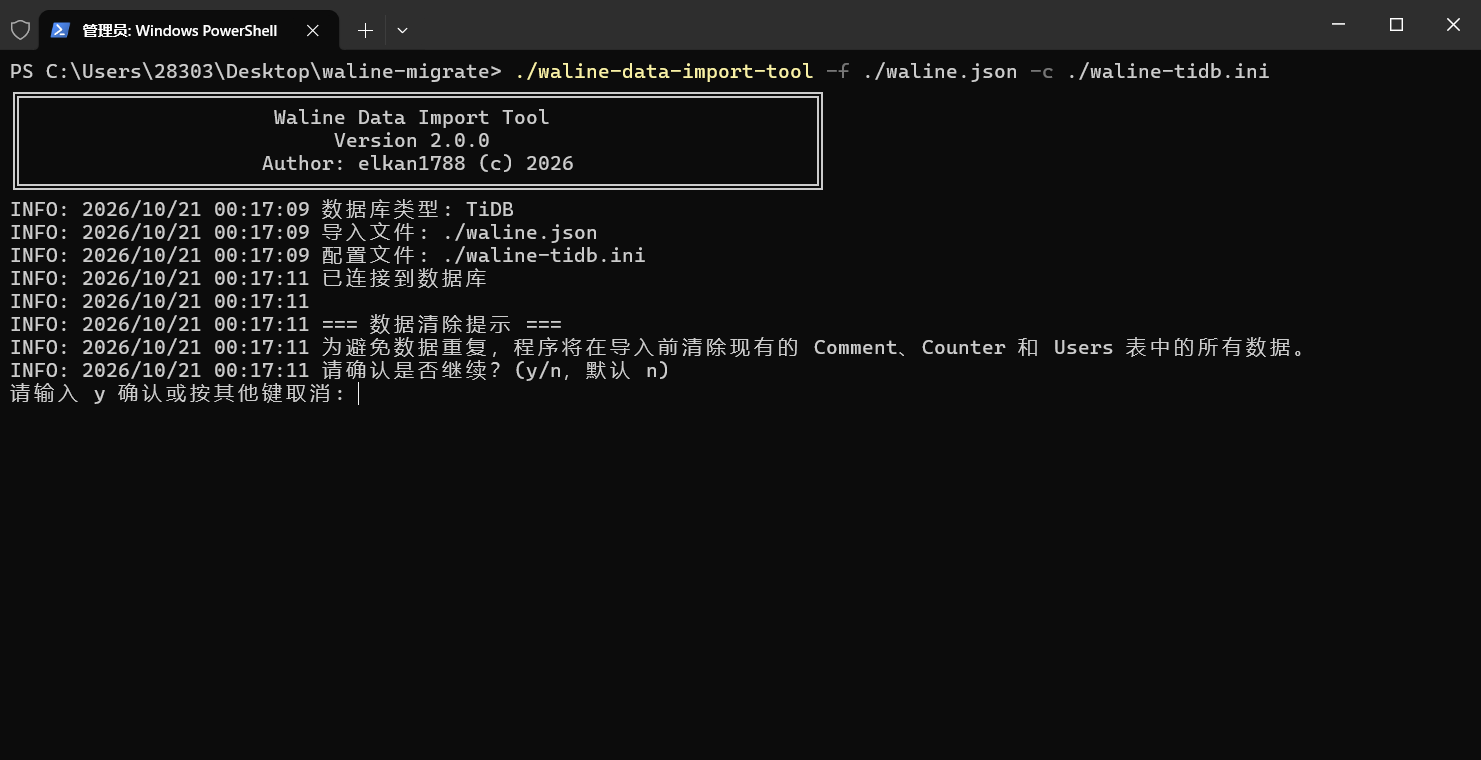Open a new terminal tab with plus
The width and height of the screenshot is (1481, 760).
[x=365, y=30]
